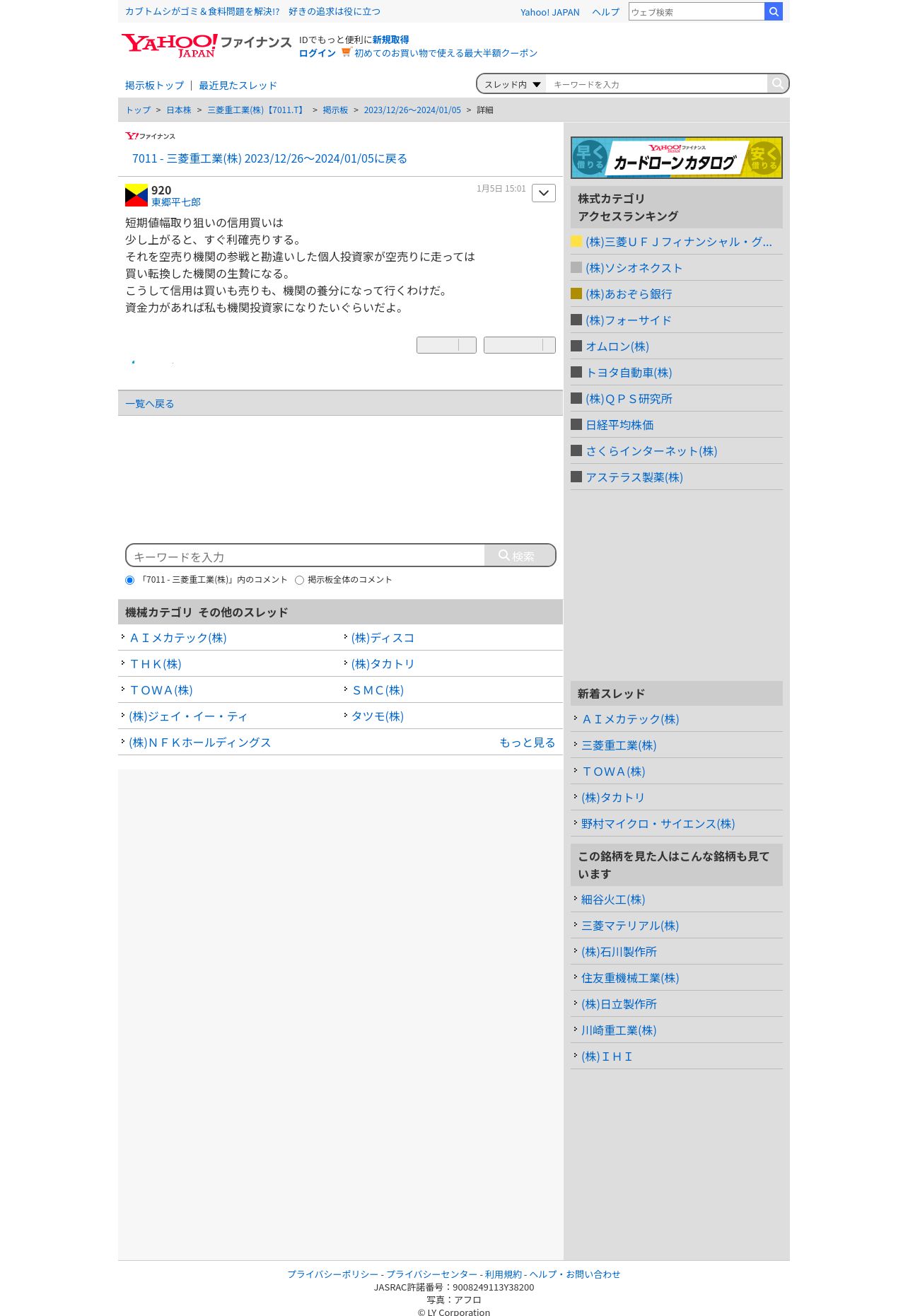Open the (株)ディスコ thread
908x1316 pixels.
point(383,638)
